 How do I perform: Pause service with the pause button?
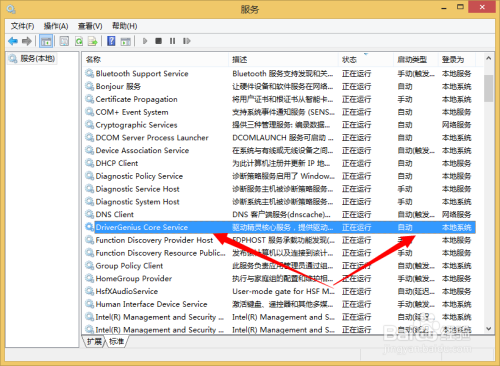pyautogui.click(x=172, y=41)
